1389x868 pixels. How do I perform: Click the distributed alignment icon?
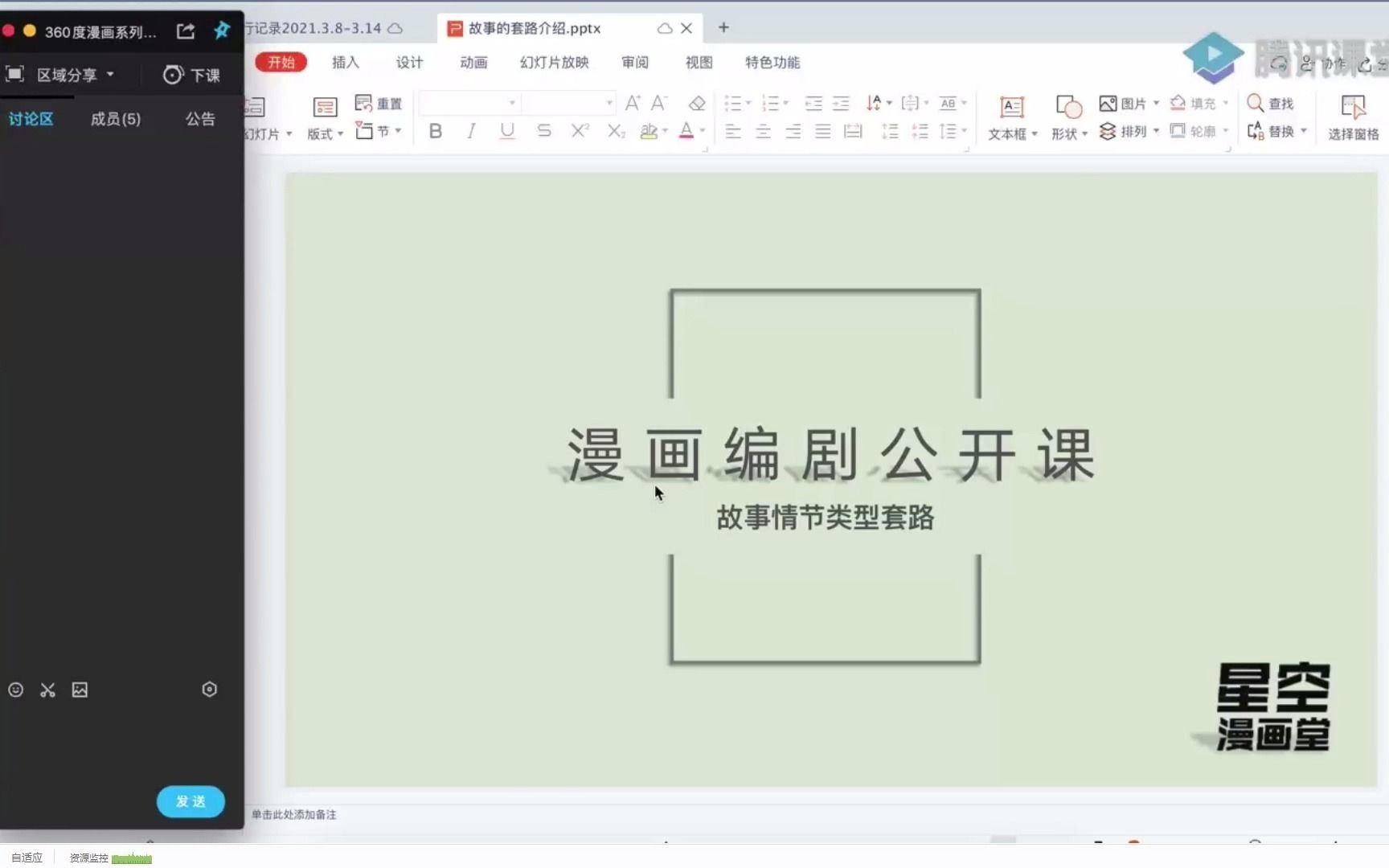(853, 131)
